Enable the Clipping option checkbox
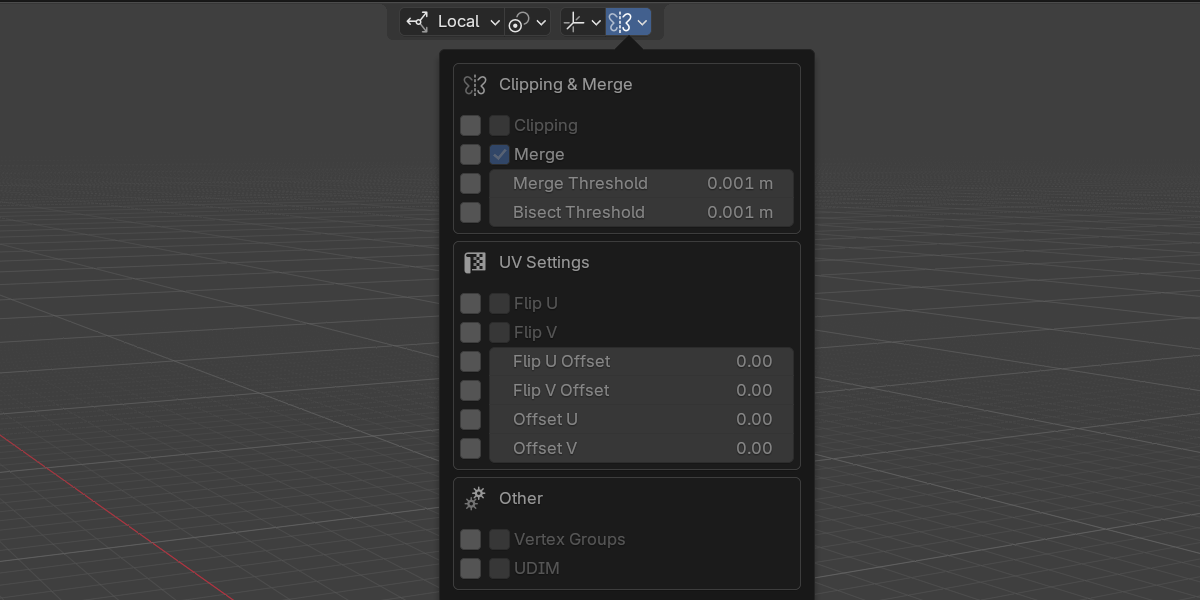 click(500, 126)
